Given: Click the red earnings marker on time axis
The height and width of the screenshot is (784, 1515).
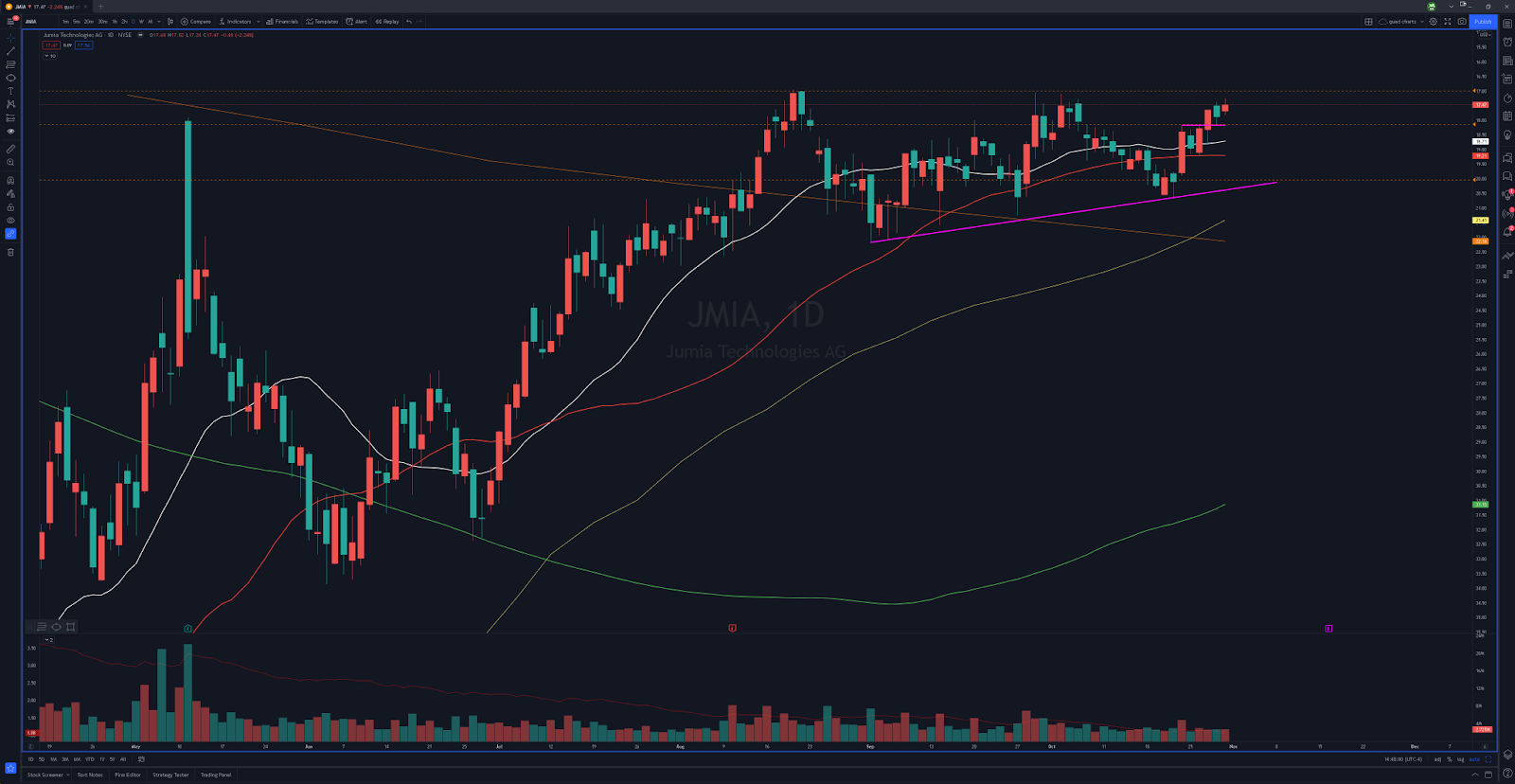Looking at the screenshot, I should click(x=732, y=628).
